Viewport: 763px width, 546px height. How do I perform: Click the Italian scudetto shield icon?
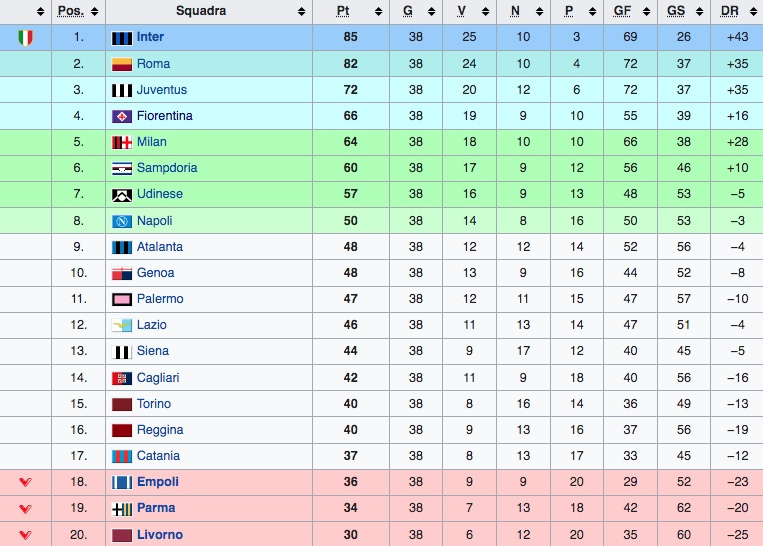click(x=25, y=37)
